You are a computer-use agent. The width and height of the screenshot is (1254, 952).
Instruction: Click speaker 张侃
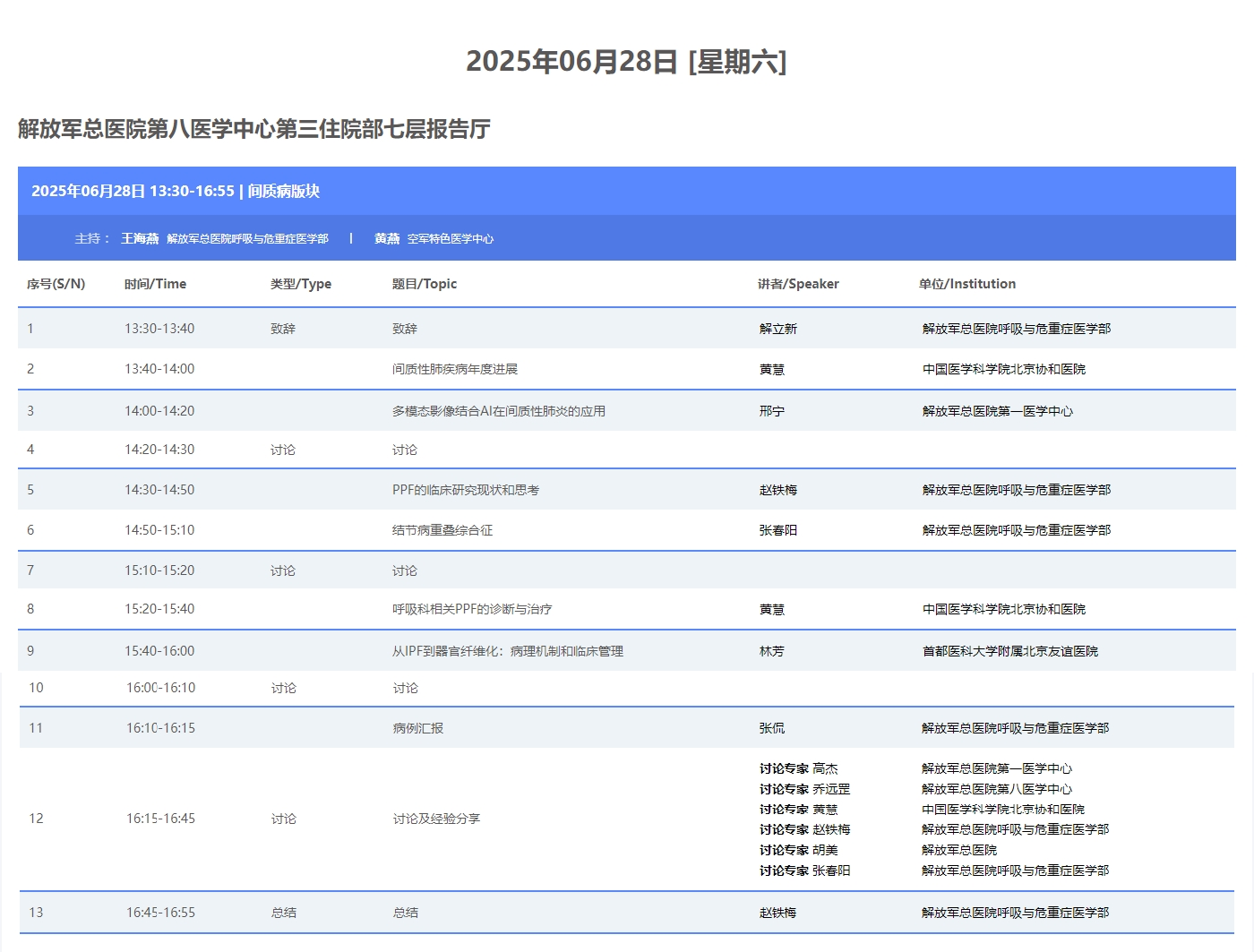coord(772,728)
